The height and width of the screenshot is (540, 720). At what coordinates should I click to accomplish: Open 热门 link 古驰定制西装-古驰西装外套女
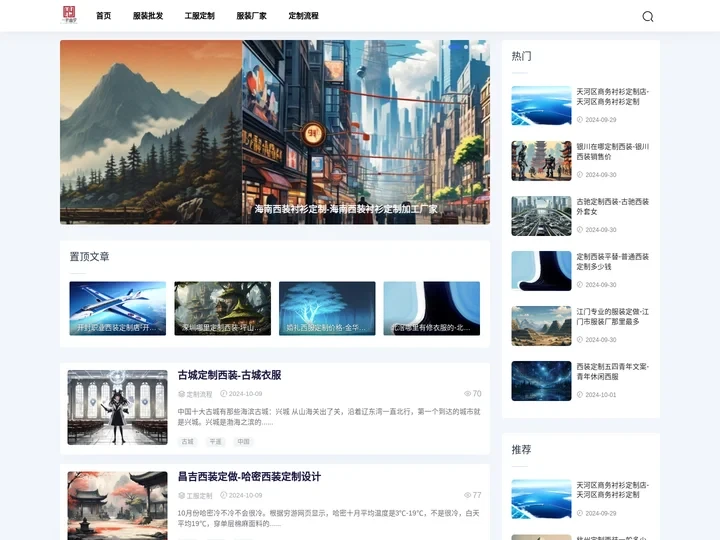pyautogui.click(x=613, y=207)
